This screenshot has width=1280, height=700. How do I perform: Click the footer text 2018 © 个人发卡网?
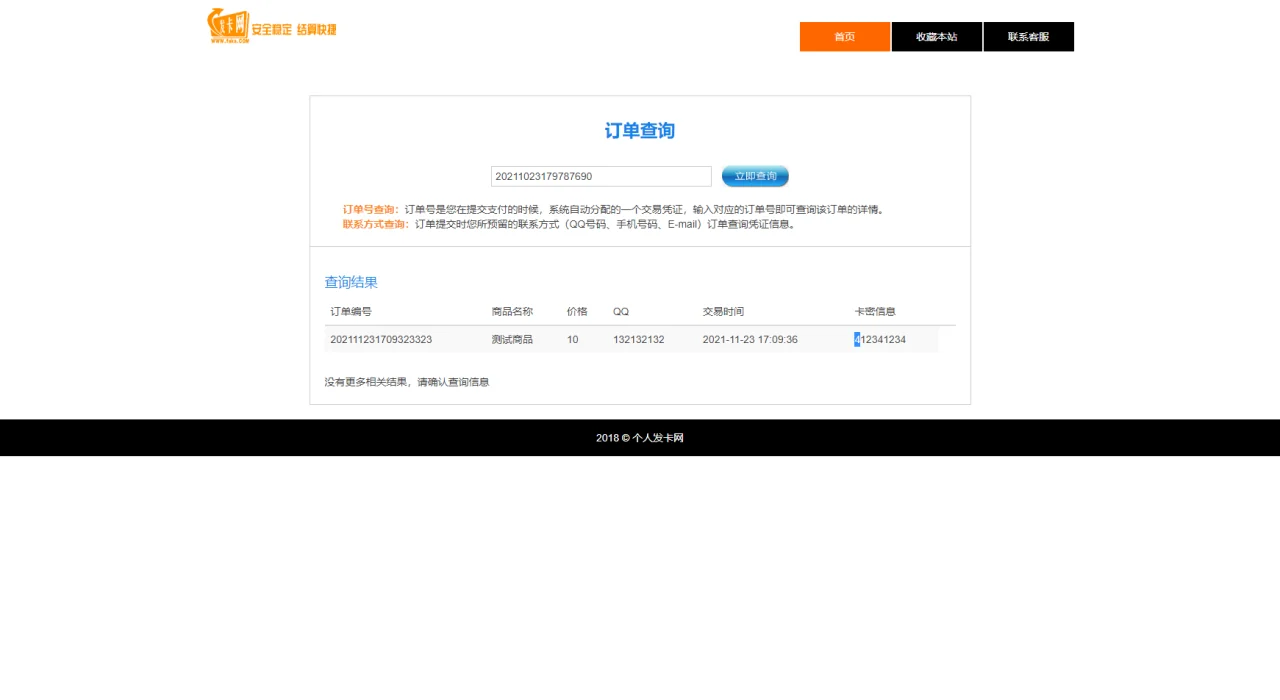click(639, 438)
